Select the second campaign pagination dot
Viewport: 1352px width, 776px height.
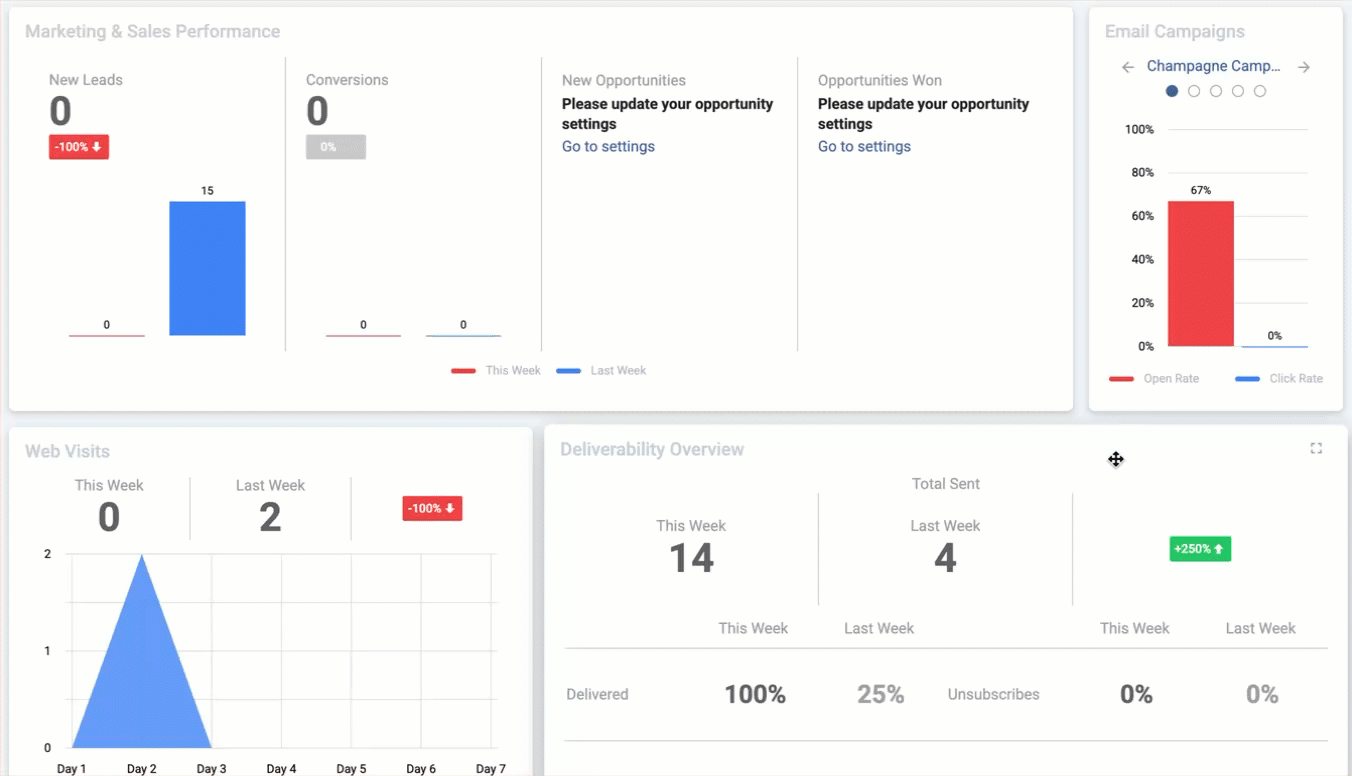click(x=1194, y=91)
